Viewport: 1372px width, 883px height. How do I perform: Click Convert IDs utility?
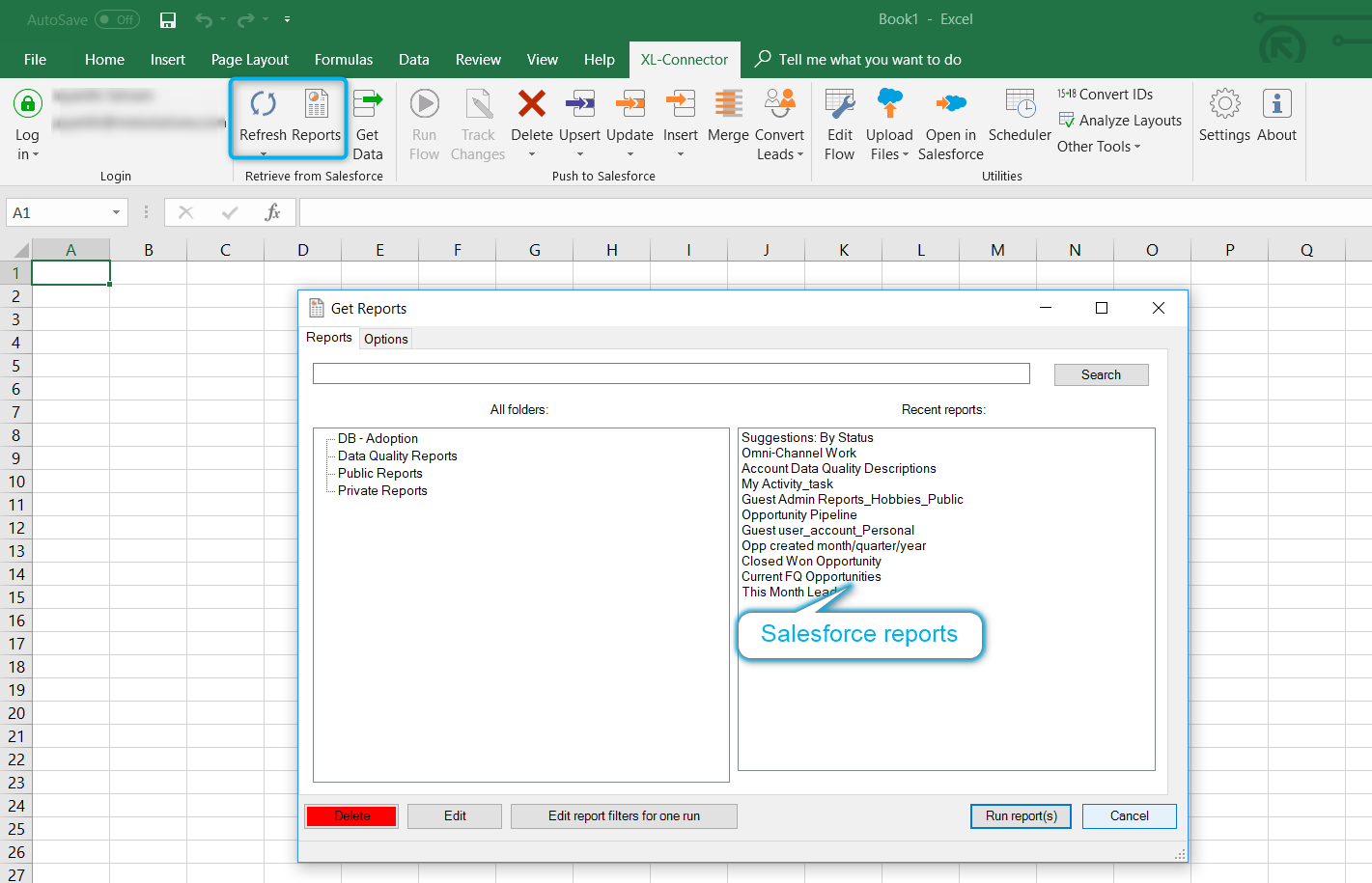1105,95
